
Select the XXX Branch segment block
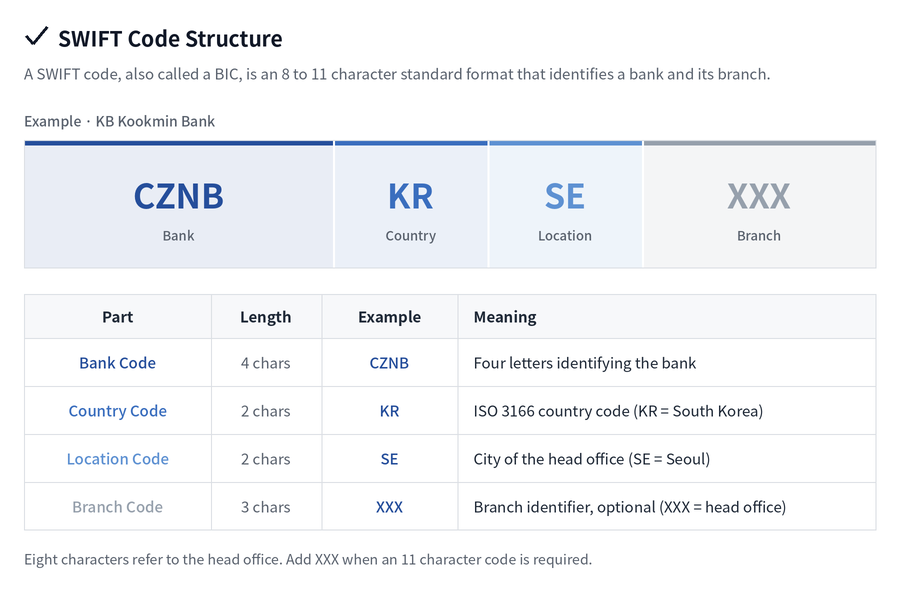click(759, 204)
